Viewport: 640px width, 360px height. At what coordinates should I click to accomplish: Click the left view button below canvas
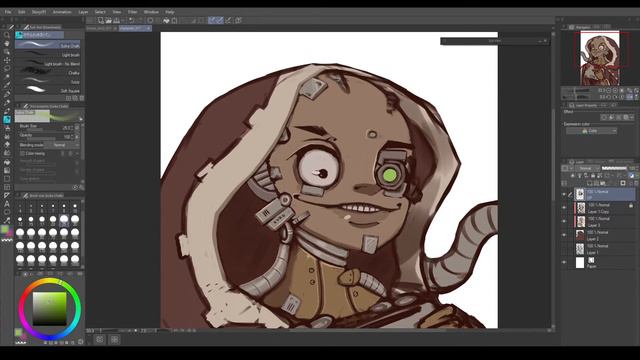[100, 340]
